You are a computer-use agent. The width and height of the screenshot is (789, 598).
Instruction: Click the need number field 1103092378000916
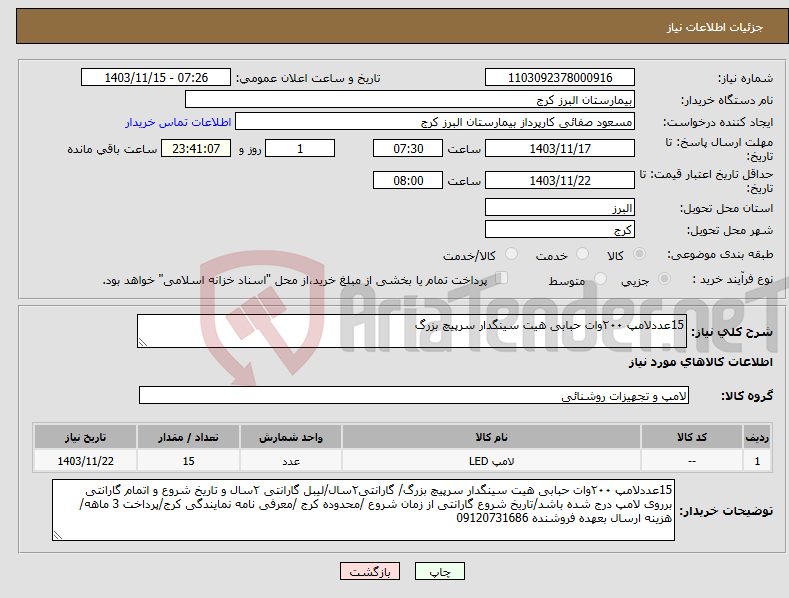pos(560,78)
